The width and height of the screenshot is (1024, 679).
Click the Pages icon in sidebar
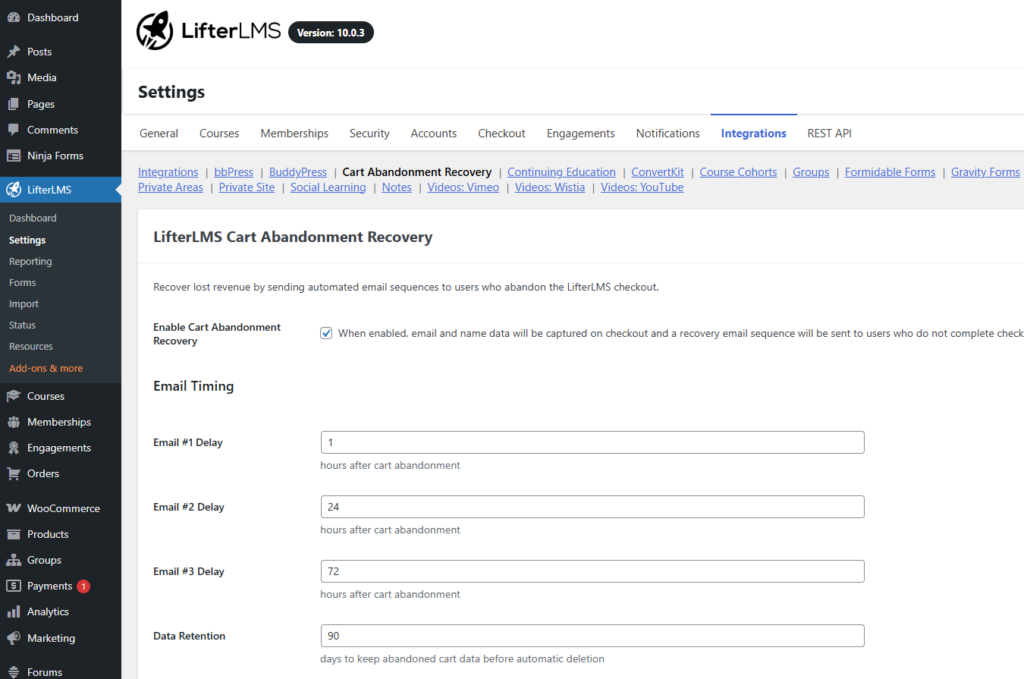(x=13, y=104)
